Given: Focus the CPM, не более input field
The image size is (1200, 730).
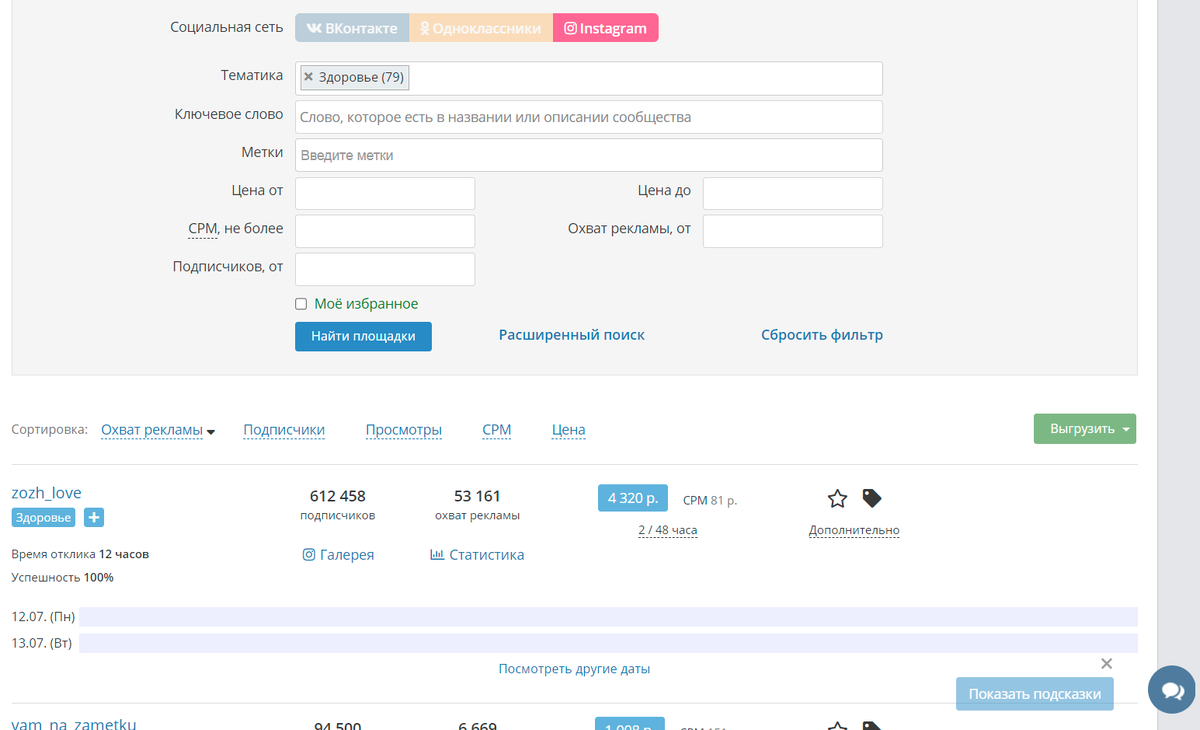Looking at the screenshot, I should [x=385, y=231].
